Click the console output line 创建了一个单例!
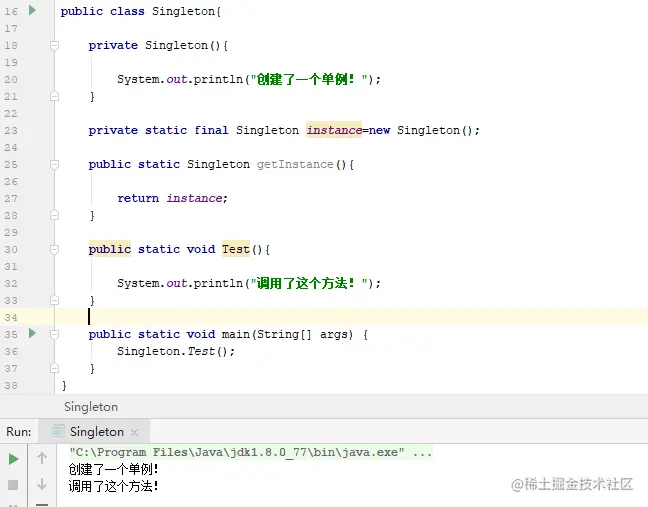The width and height of the screenshot is (648, 507). 114,469
